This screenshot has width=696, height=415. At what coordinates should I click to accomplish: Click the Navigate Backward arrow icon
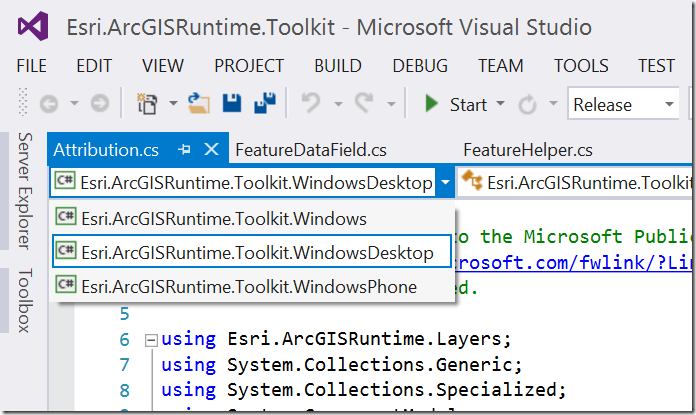46,104
